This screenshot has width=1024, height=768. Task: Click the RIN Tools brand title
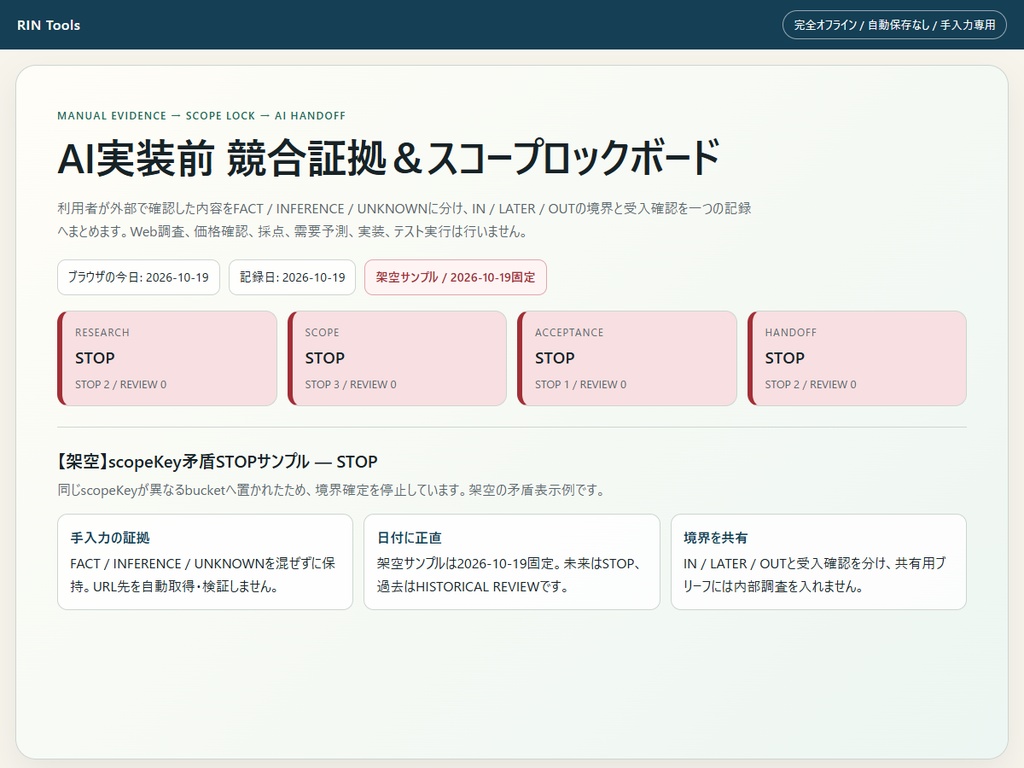click(48, 25)
